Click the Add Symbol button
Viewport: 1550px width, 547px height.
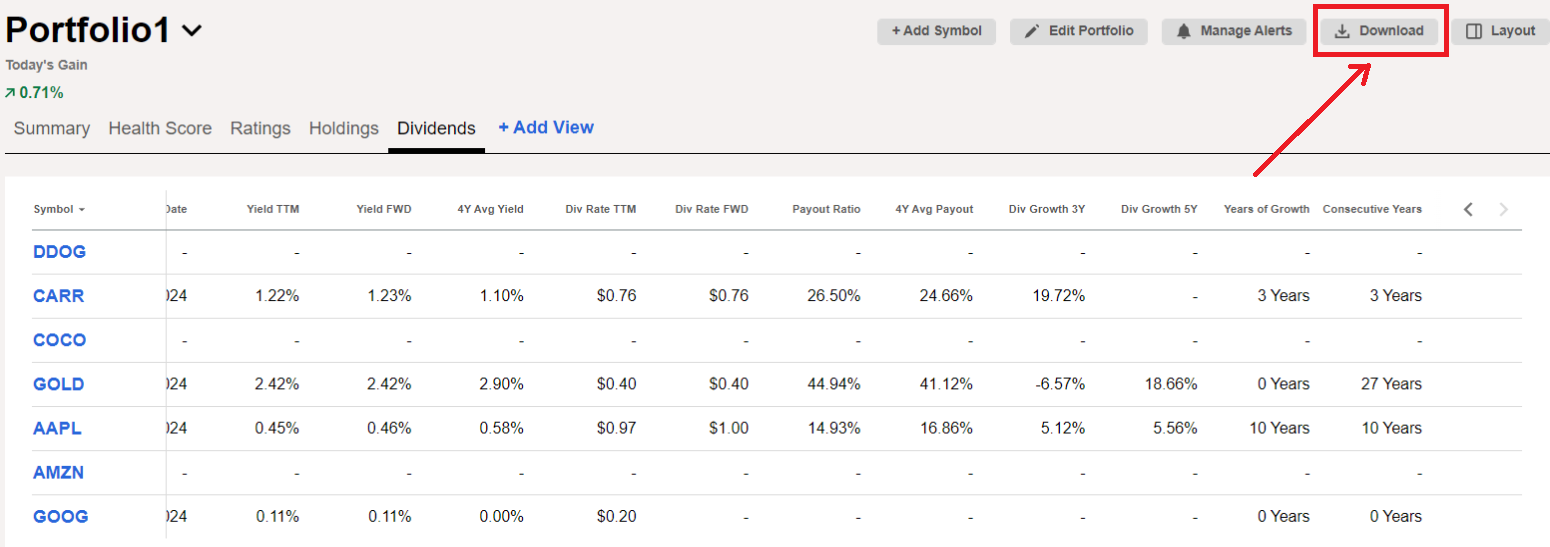click(936, 31)
